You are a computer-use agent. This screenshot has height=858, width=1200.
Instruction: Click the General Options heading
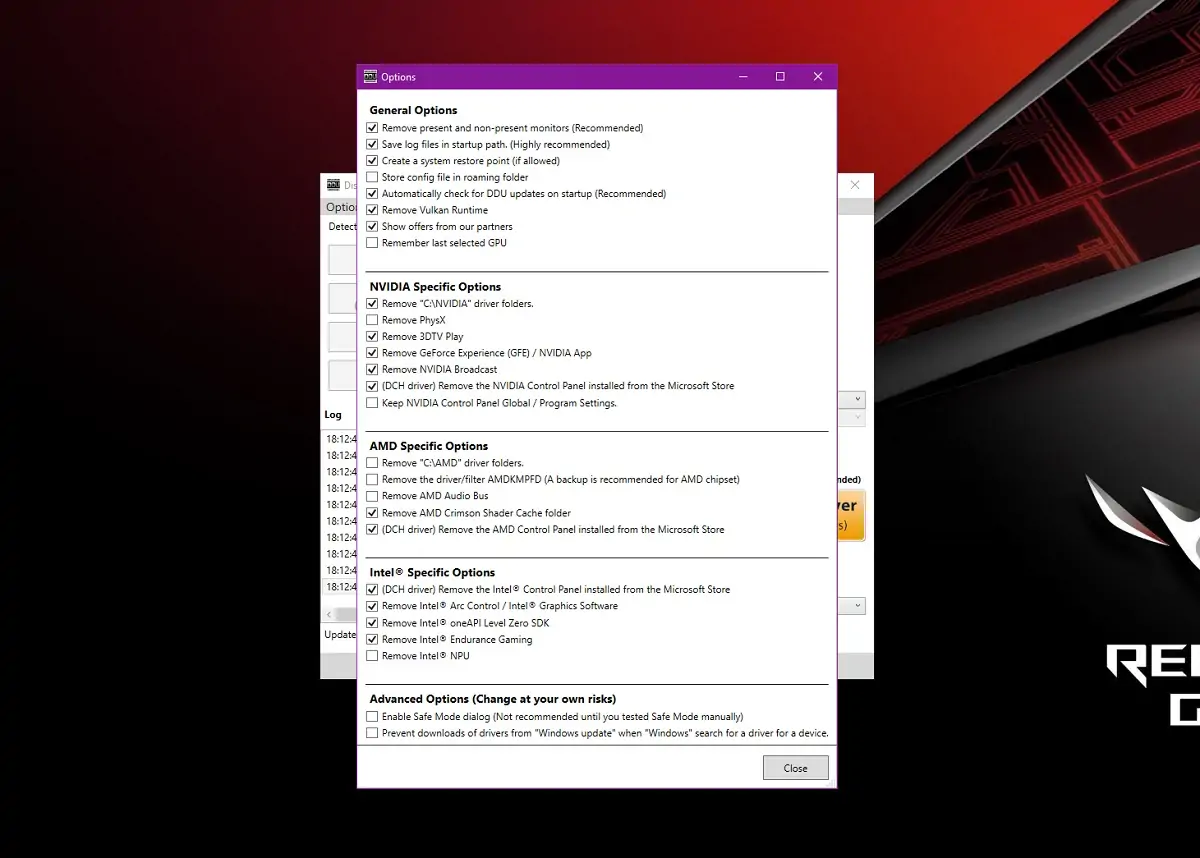[413, 110]
